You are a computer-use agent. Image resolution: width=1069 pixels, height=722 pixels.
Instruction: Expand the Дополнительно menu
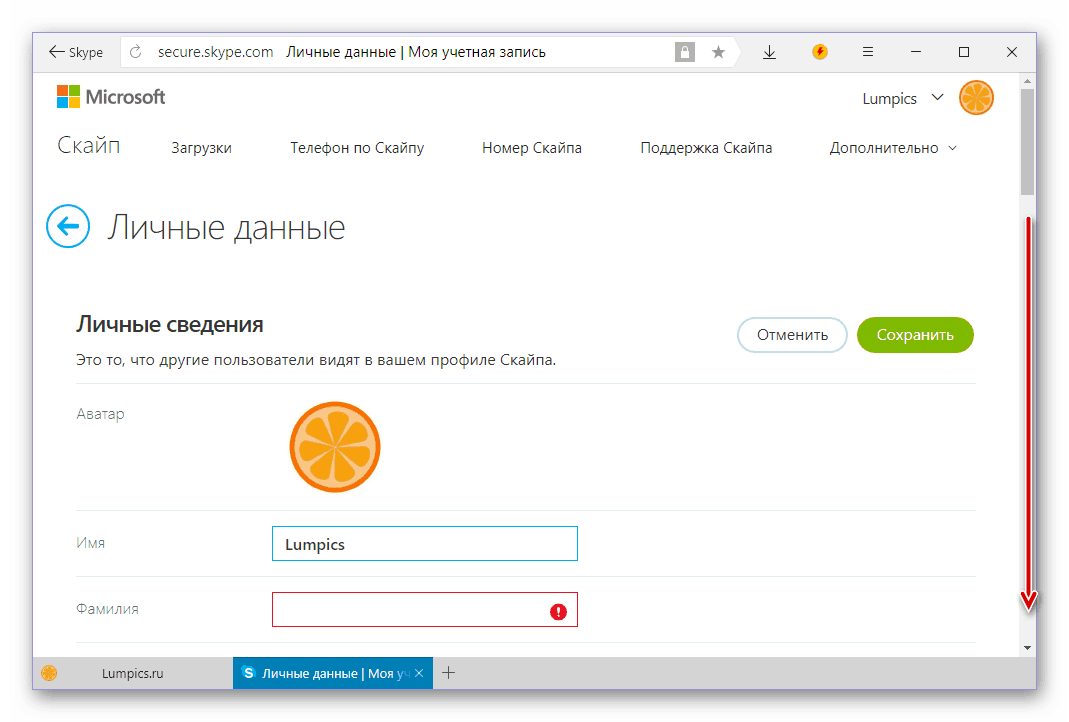893,148
